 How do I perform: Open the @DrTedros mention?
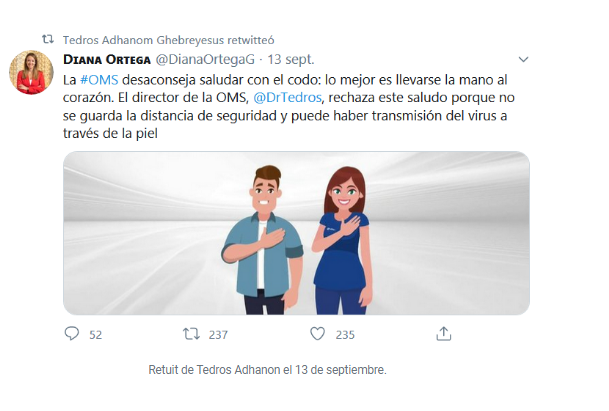click(287, 97)
